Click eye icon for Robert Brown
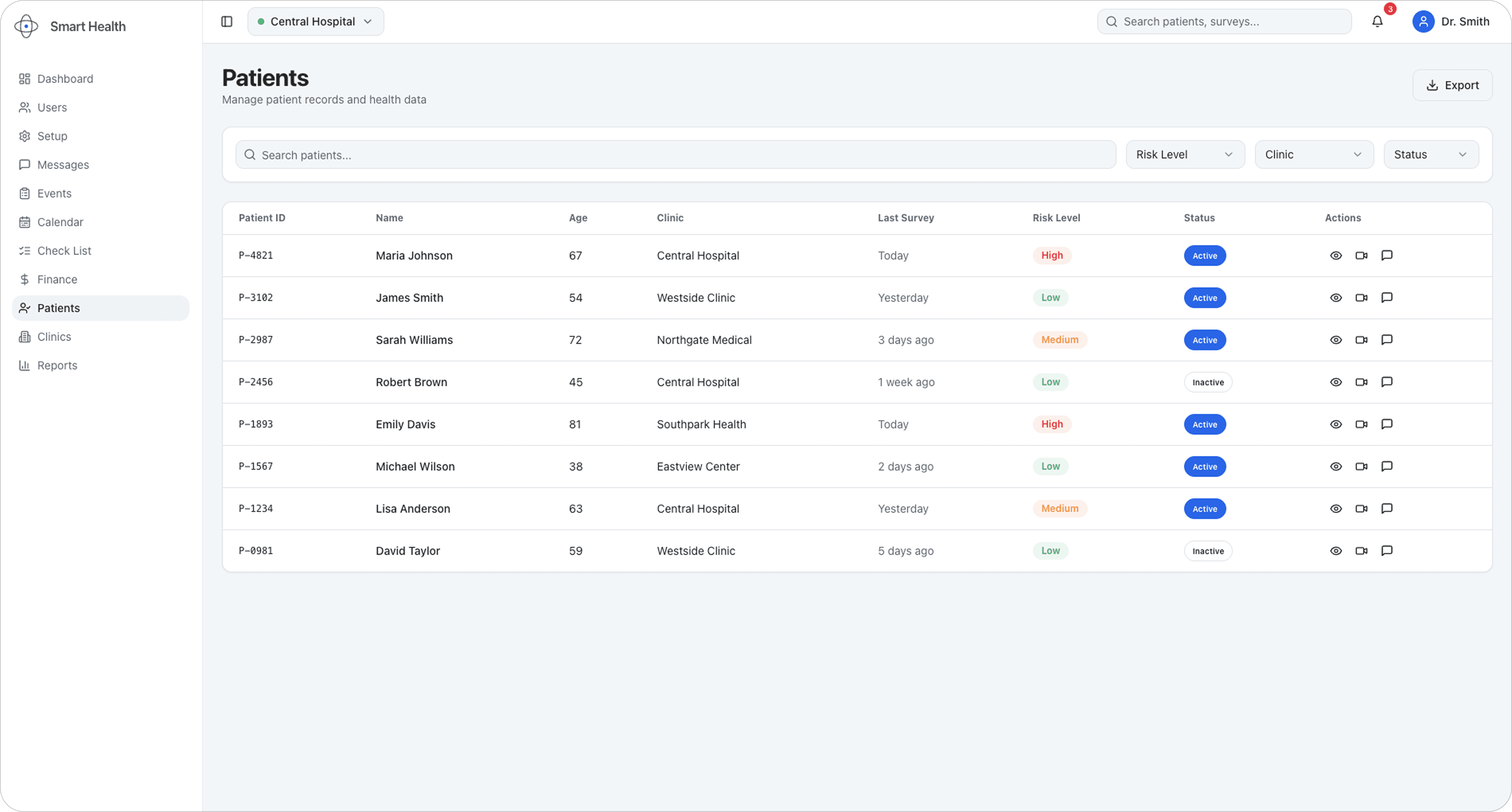1512x812 pixels. [x=1336, y=382]
